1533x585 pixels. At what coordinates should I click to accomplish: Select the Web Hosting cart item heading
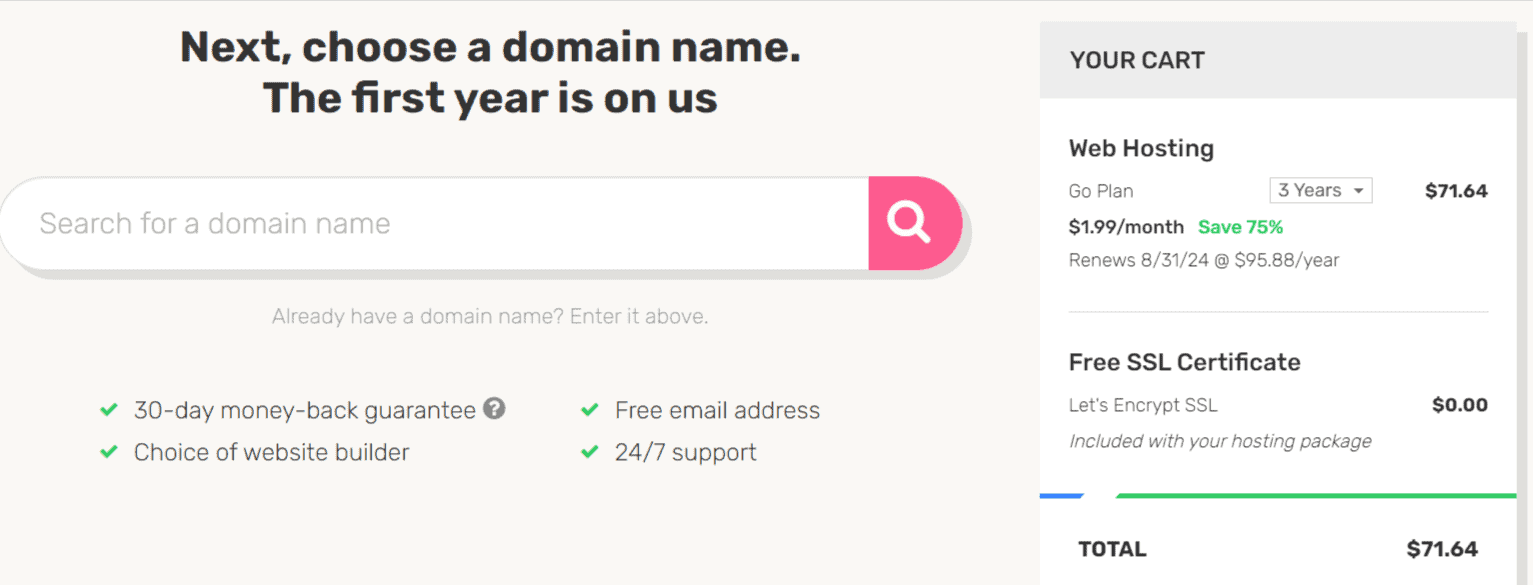(x=1141, y=148)
